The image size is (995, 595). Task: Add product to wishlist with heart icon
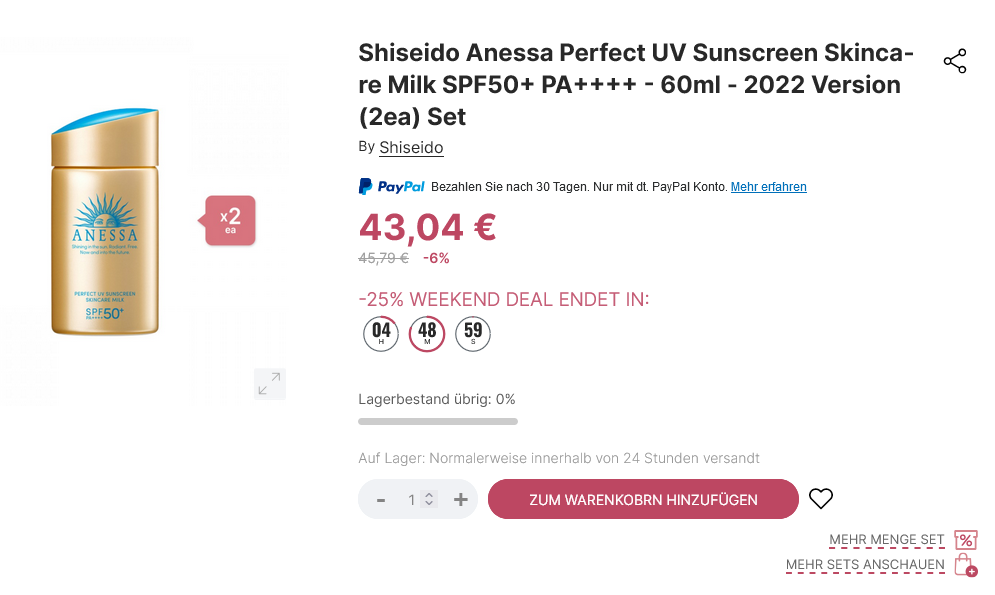(821, 499)
